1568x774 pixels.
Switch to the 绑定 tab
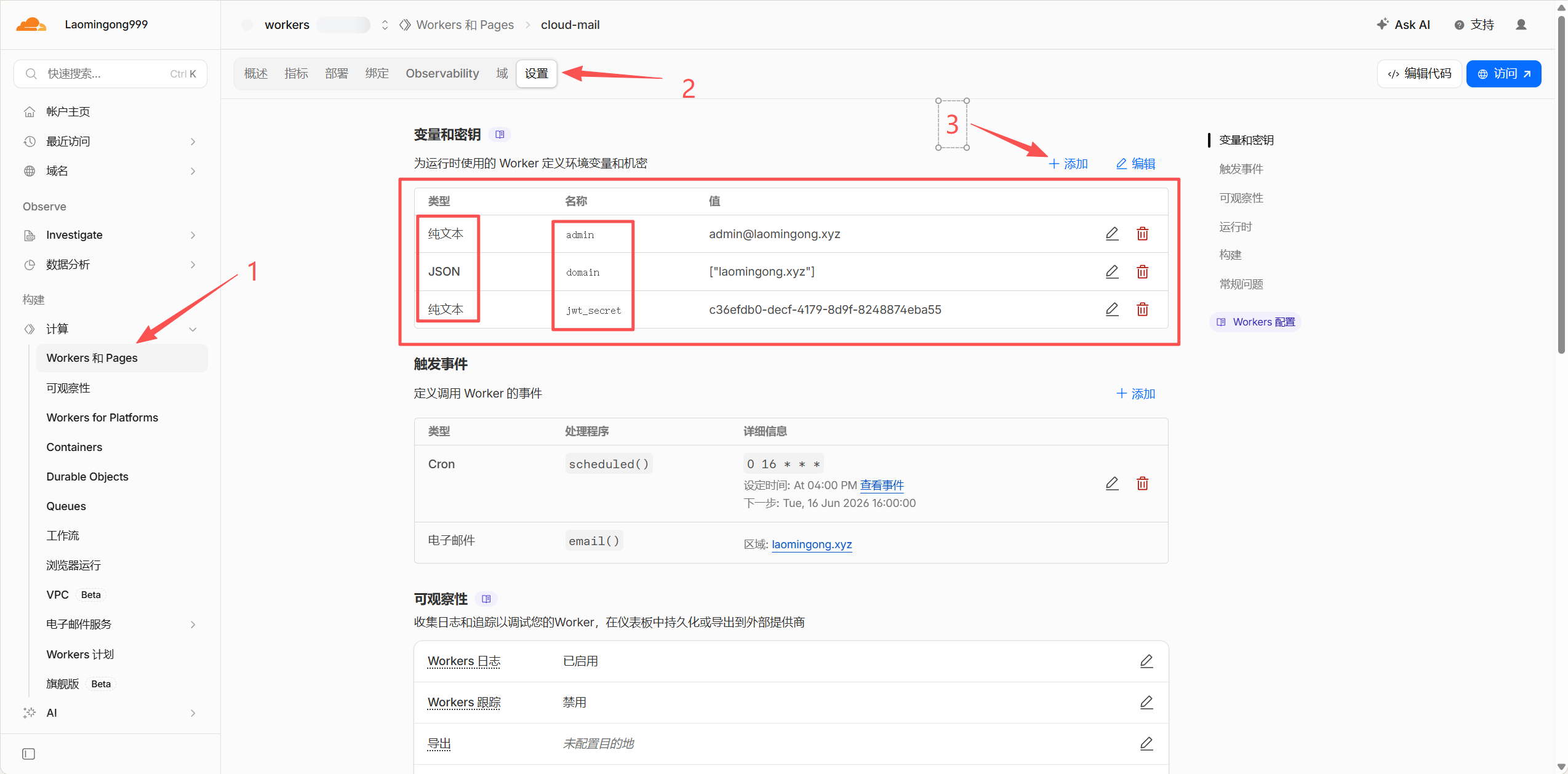coord(377,74)
